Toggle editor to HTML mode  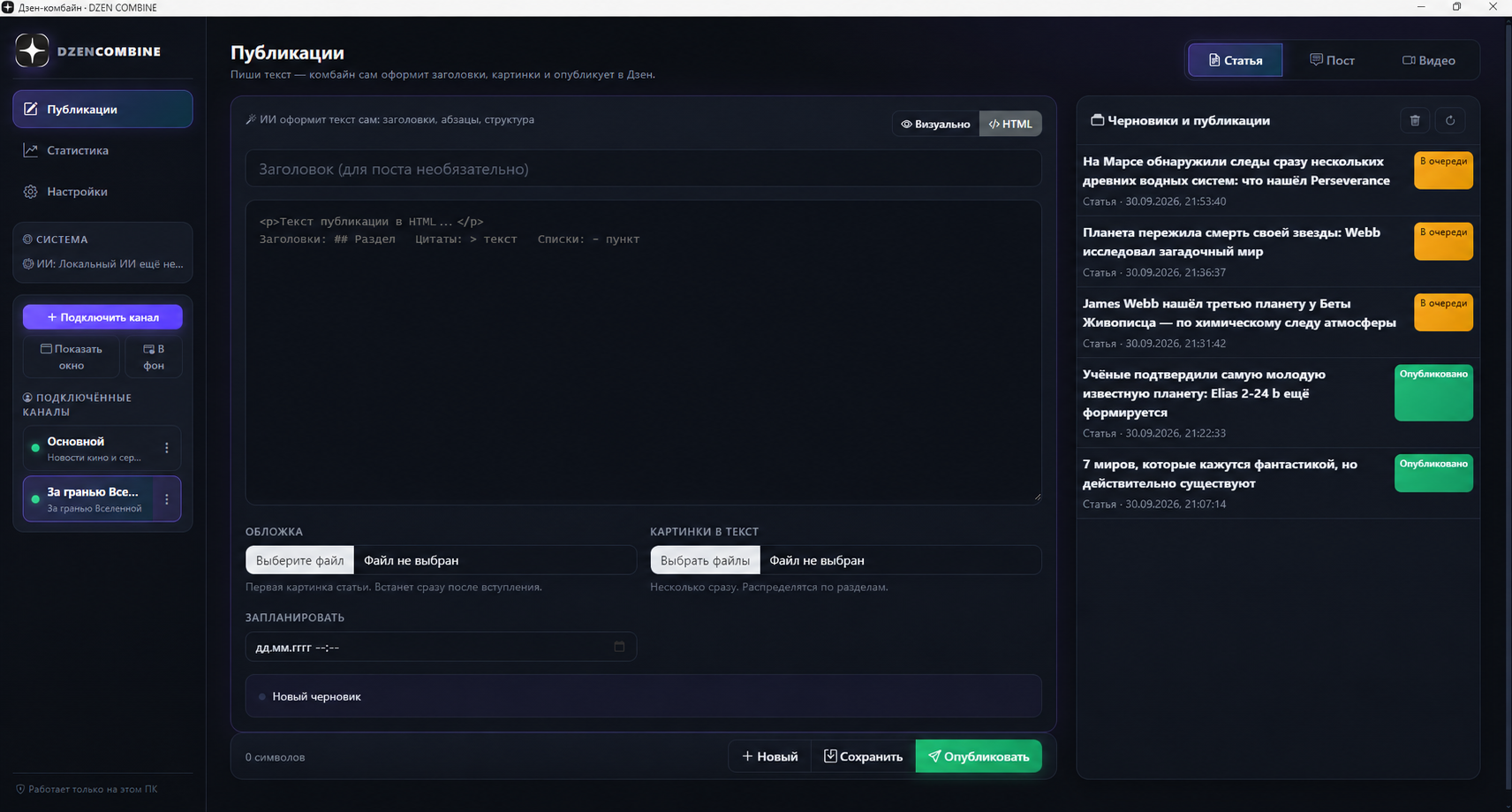click(1010, 124)
